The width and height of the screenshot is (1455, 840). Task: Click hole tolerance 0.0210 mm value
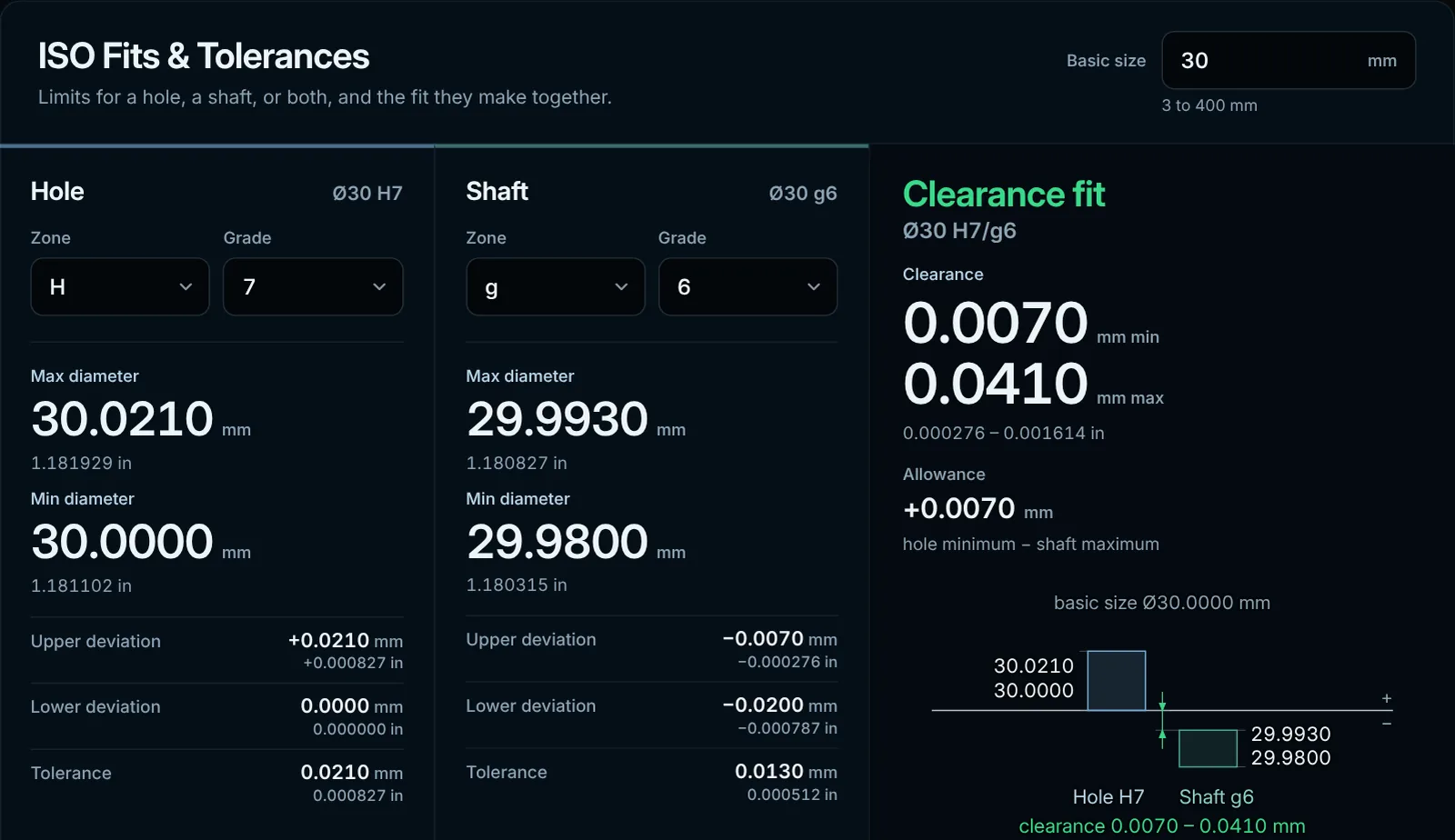pos(352,772)
